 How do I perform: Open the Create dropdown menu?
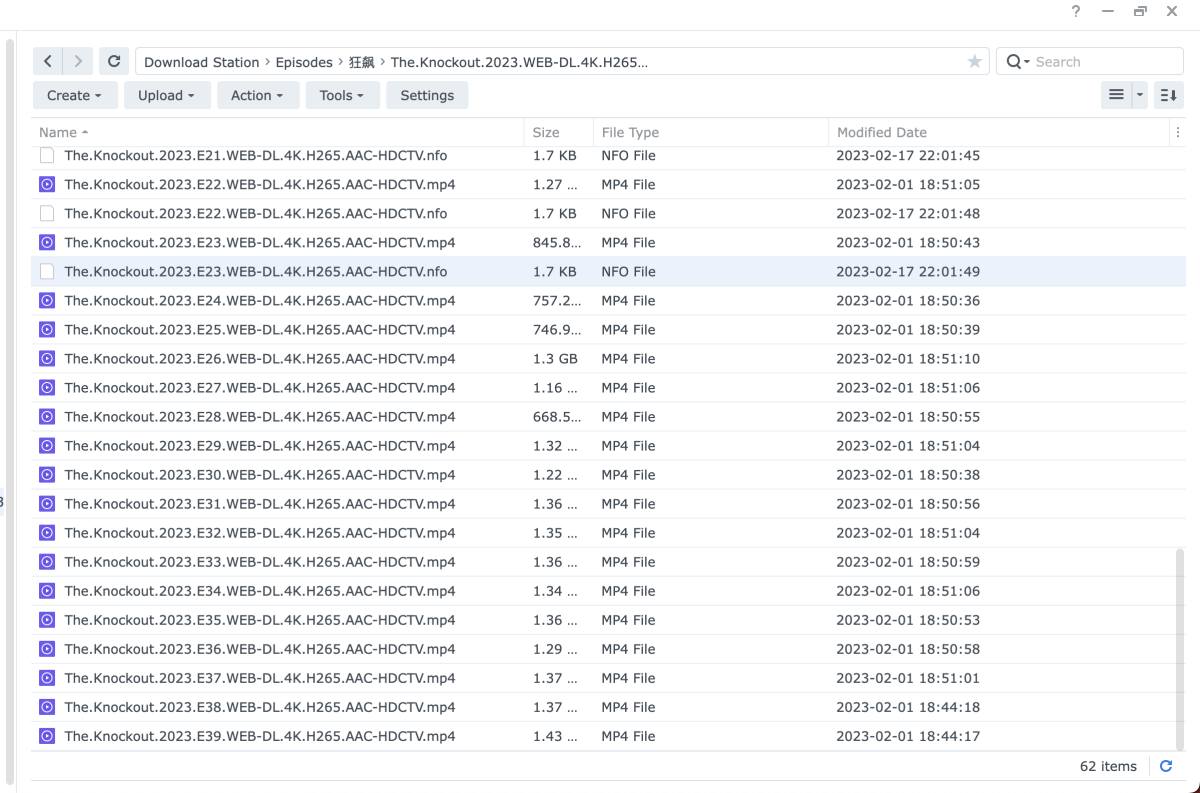pos(75,95)
